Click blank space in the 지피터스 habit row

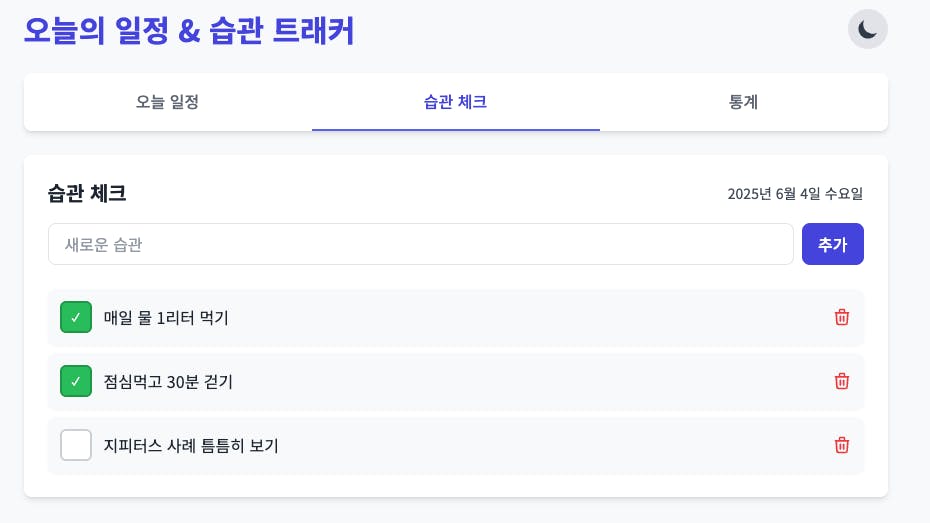pyautogui.click(x=552, y=445)
